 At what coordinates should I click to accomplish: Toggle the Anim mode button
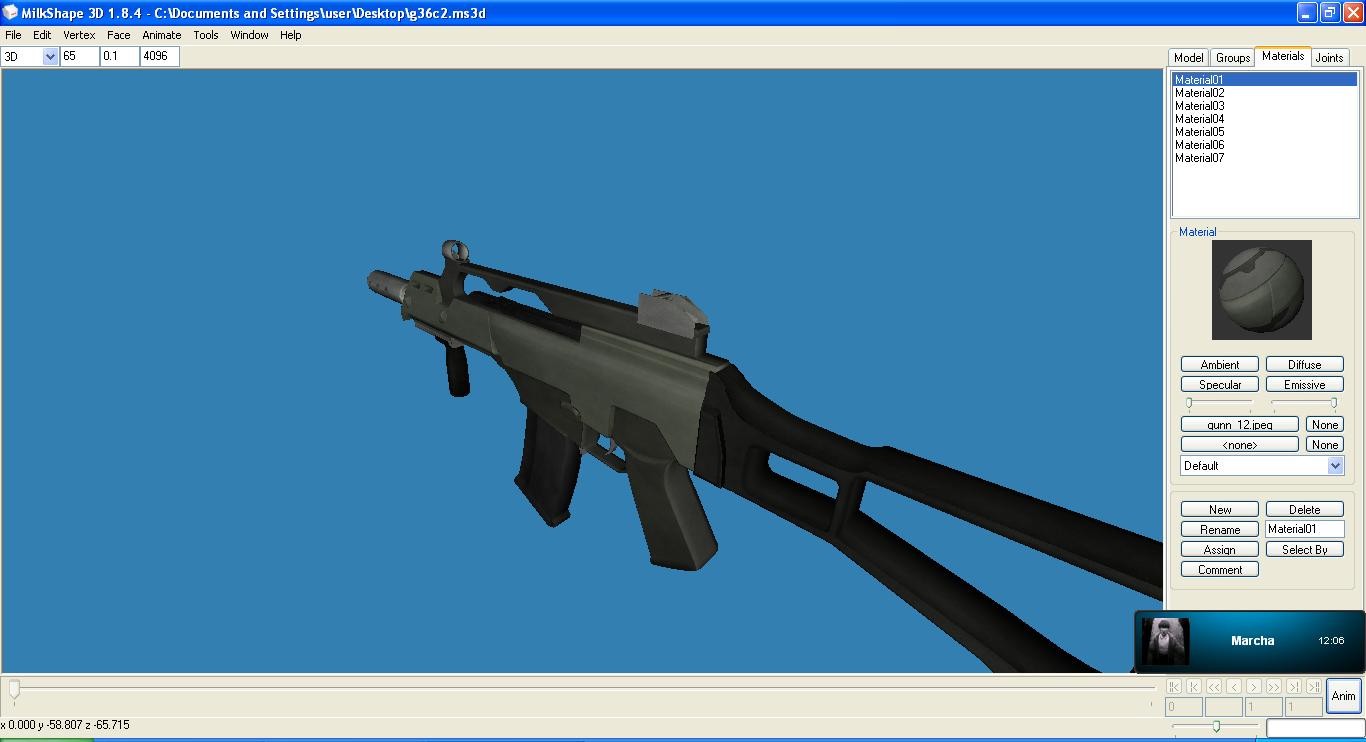point(1344,696)
